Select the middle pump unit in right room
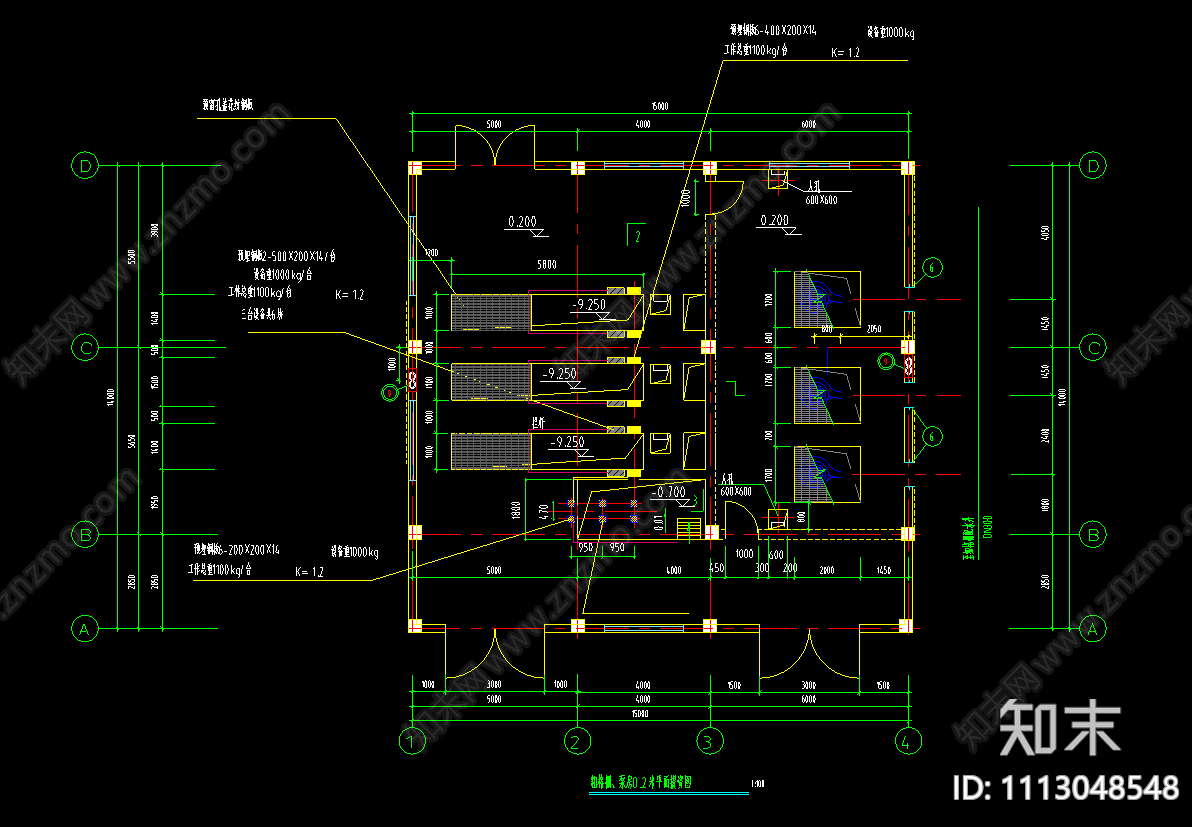 pos(826,397)
